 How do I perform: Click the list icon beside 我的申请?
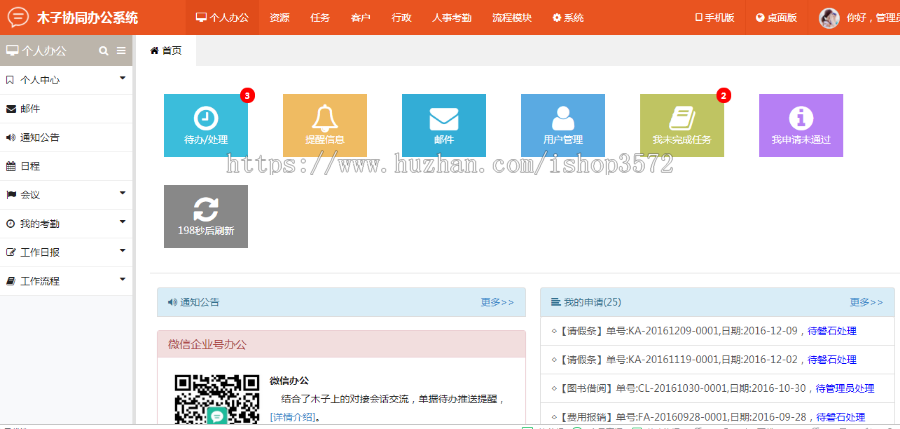555,302
